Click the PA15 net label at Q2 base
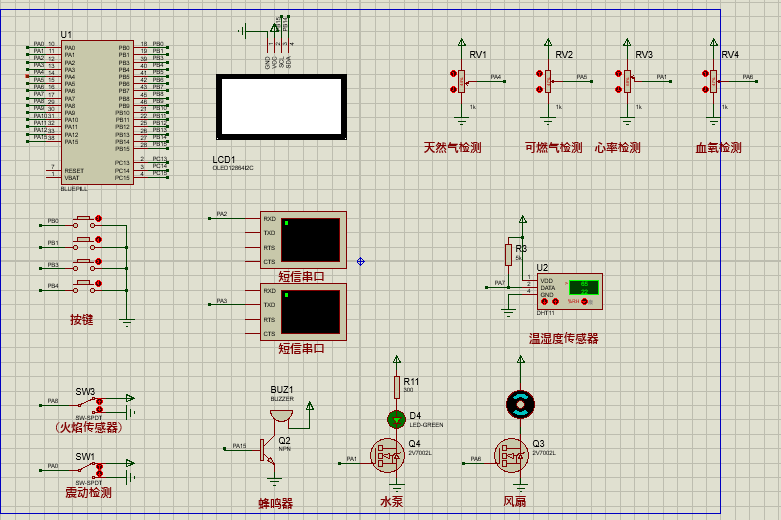The width and height of the screenshot is (781, 520). [240, 446]
